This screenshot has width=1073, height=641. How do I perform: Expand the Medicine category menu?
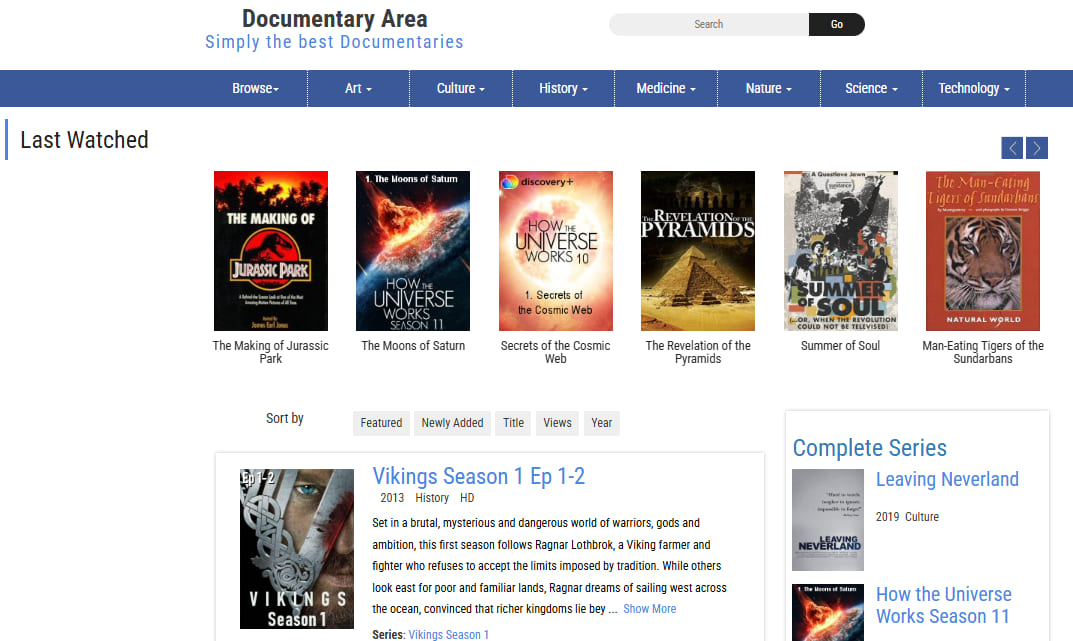coord(666,88)
